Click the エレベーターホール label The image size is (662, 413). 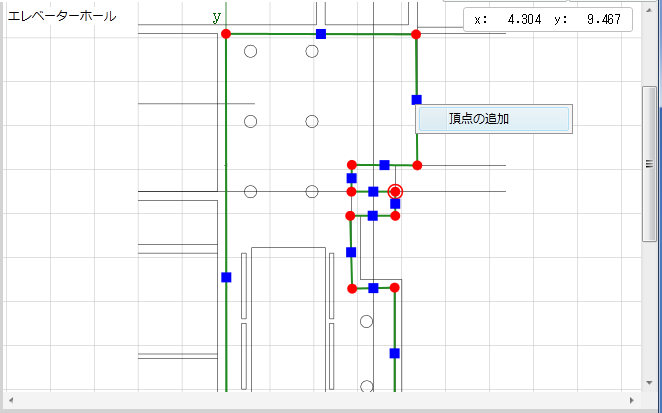click(x=61, y=16)
